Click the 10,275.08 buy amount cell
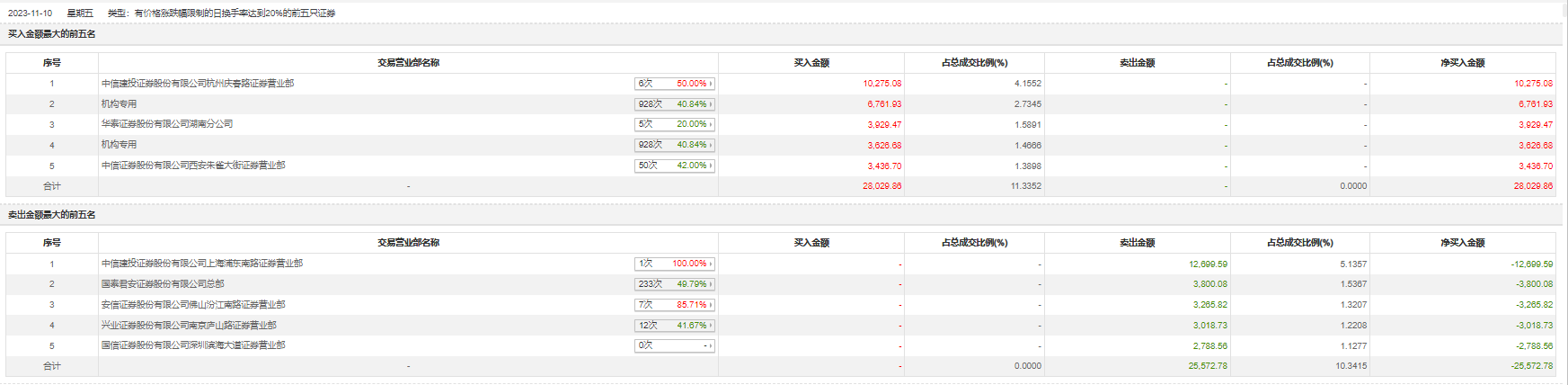Screen dimensions: 1568x385 pyautogui.click(x=881, y=84)
